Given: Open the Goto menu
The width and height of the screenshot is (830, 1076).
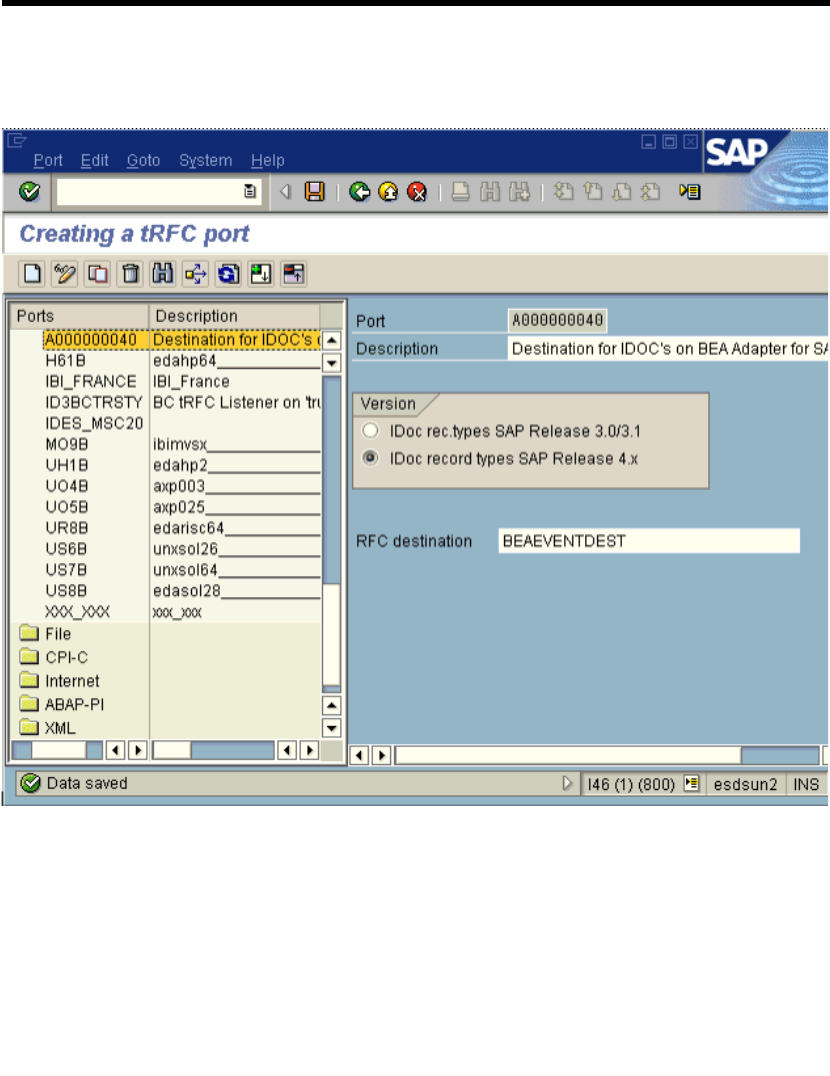Looking at the screenshot, I should point(143,161).
